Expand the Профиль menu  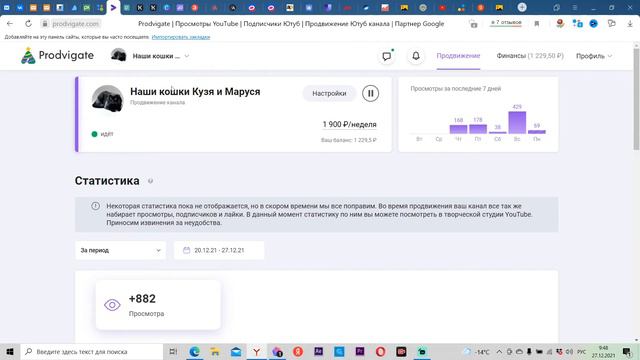594,56
